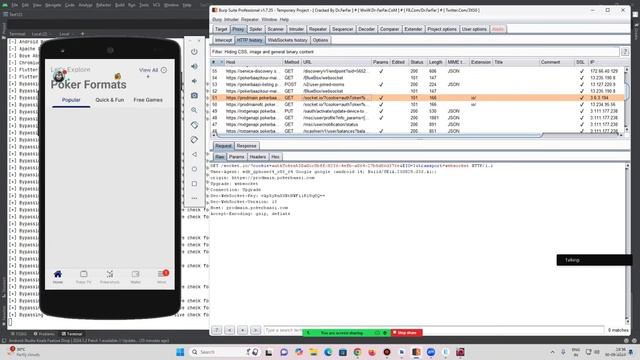This screenshot has height=360, width=640.
Task: Open WebSockets history sub-tab
Action: point(287,40)
